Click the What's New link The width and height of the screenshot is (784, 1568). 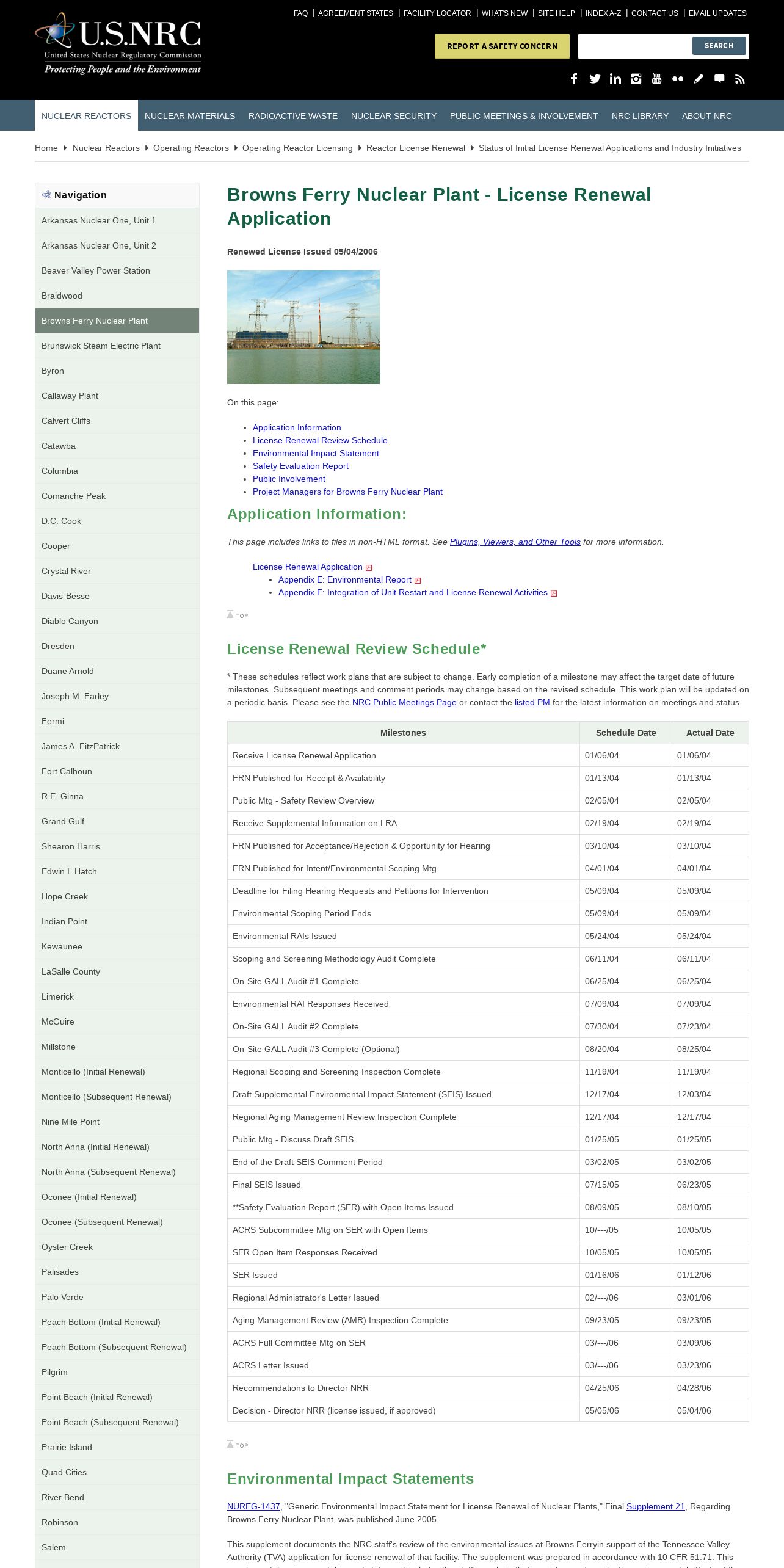(504, 13)
